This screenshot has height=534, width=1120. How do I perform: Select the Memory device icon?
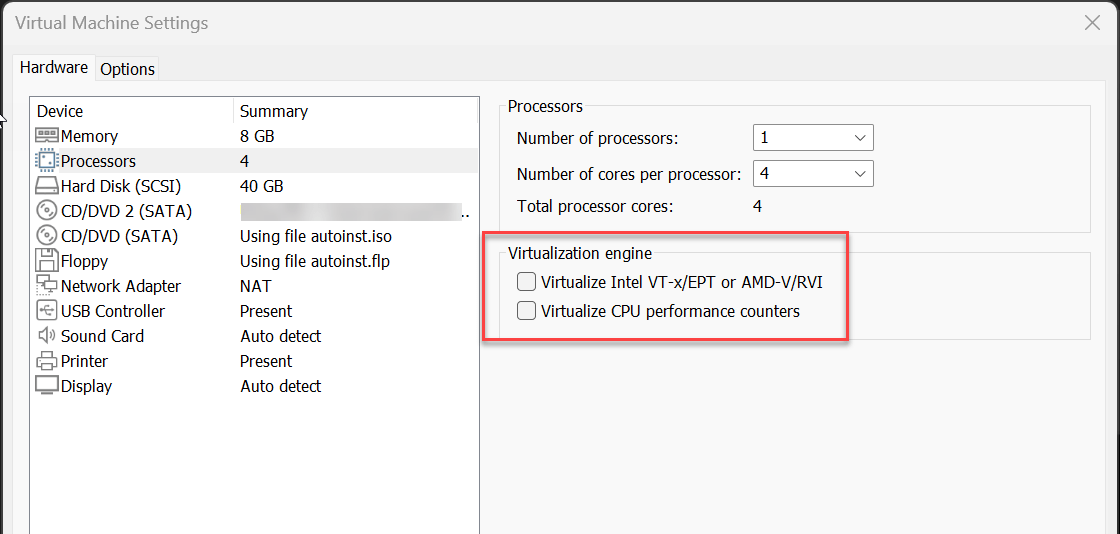[46, 136]
